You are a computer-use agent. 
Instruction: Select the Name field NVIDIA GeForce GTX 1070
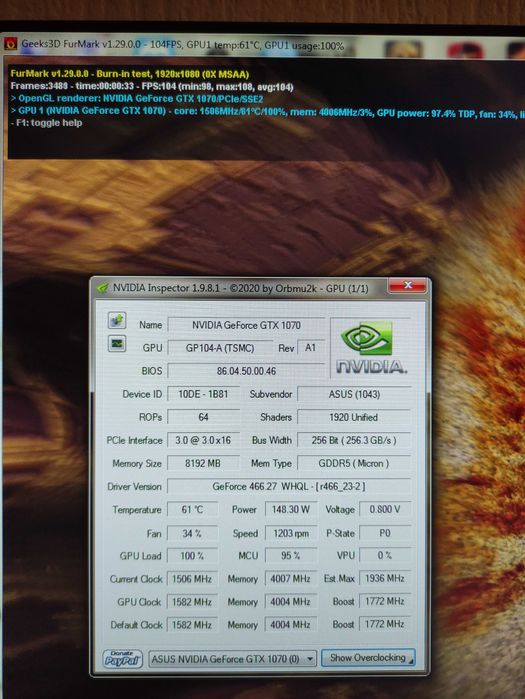tap(246, 325)
